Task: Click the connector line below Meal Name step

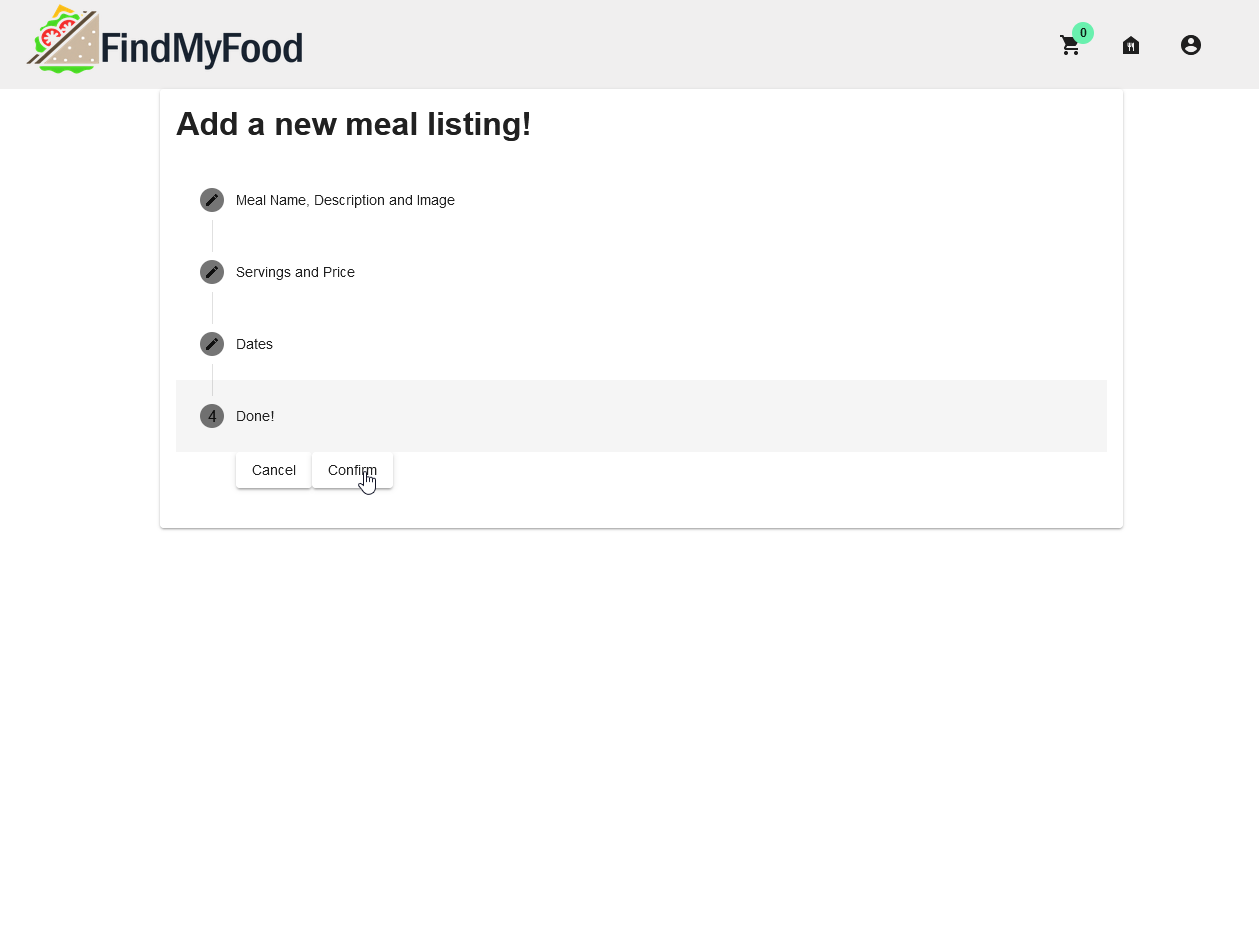Action: coord(212,236)
